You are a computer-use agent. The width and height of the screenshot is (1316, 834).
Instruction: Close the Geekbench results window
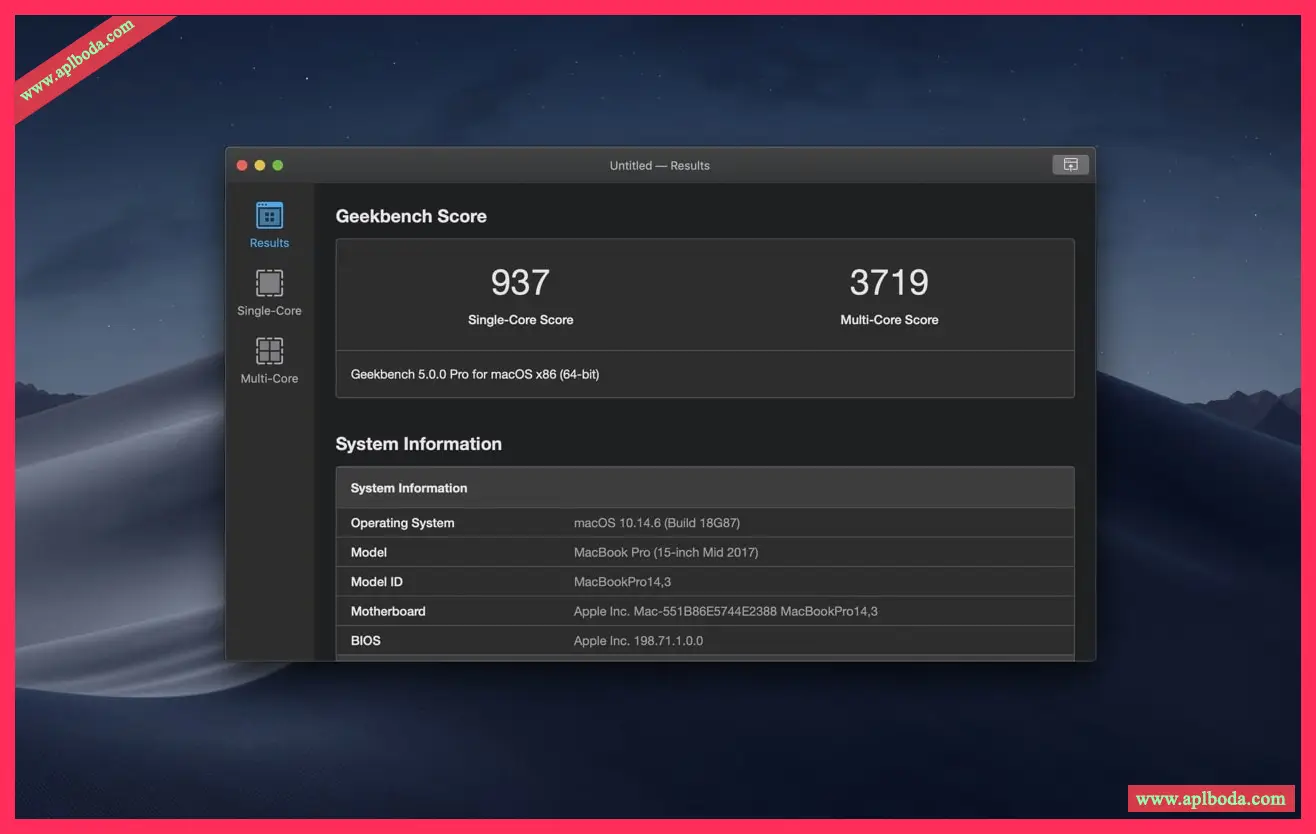tap(242, 165)
